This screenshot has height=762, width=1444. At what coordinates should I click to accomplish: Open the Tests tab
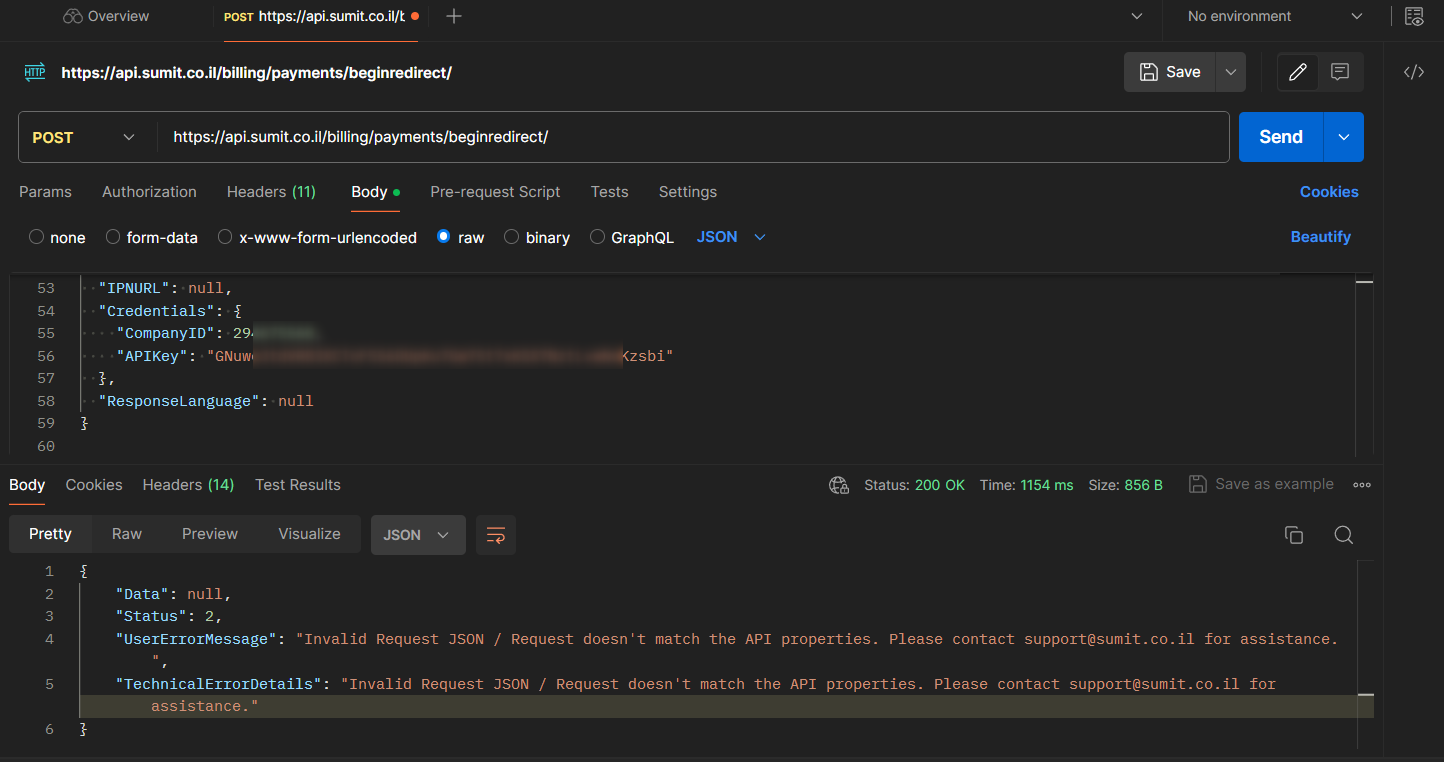coord(609,192)
